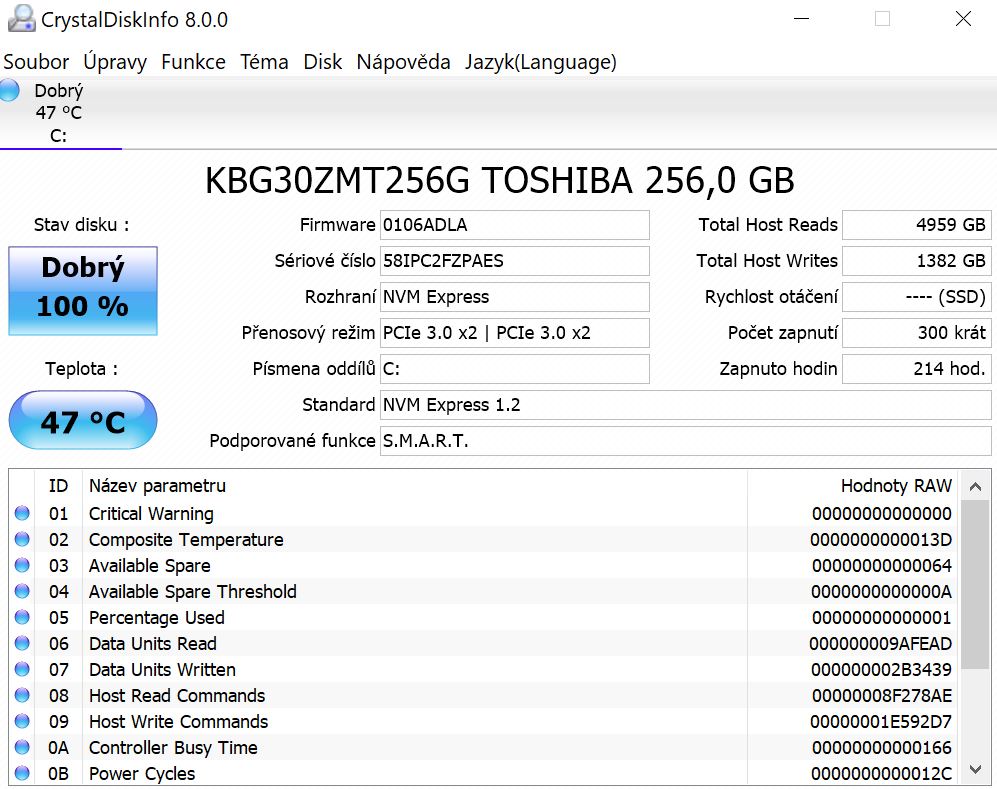997x789 pixels.
Task: Click the status orb for Controller Busy Time
Action: point(22,748)
